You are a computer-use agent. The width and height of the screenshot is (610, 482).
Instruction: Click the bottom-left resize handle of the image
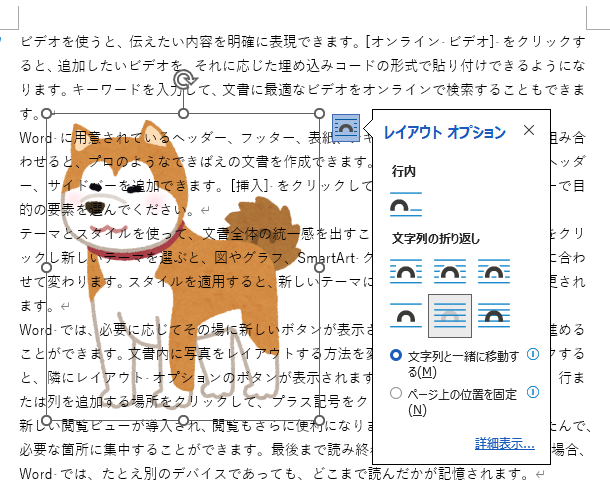(x=47, y=420)
